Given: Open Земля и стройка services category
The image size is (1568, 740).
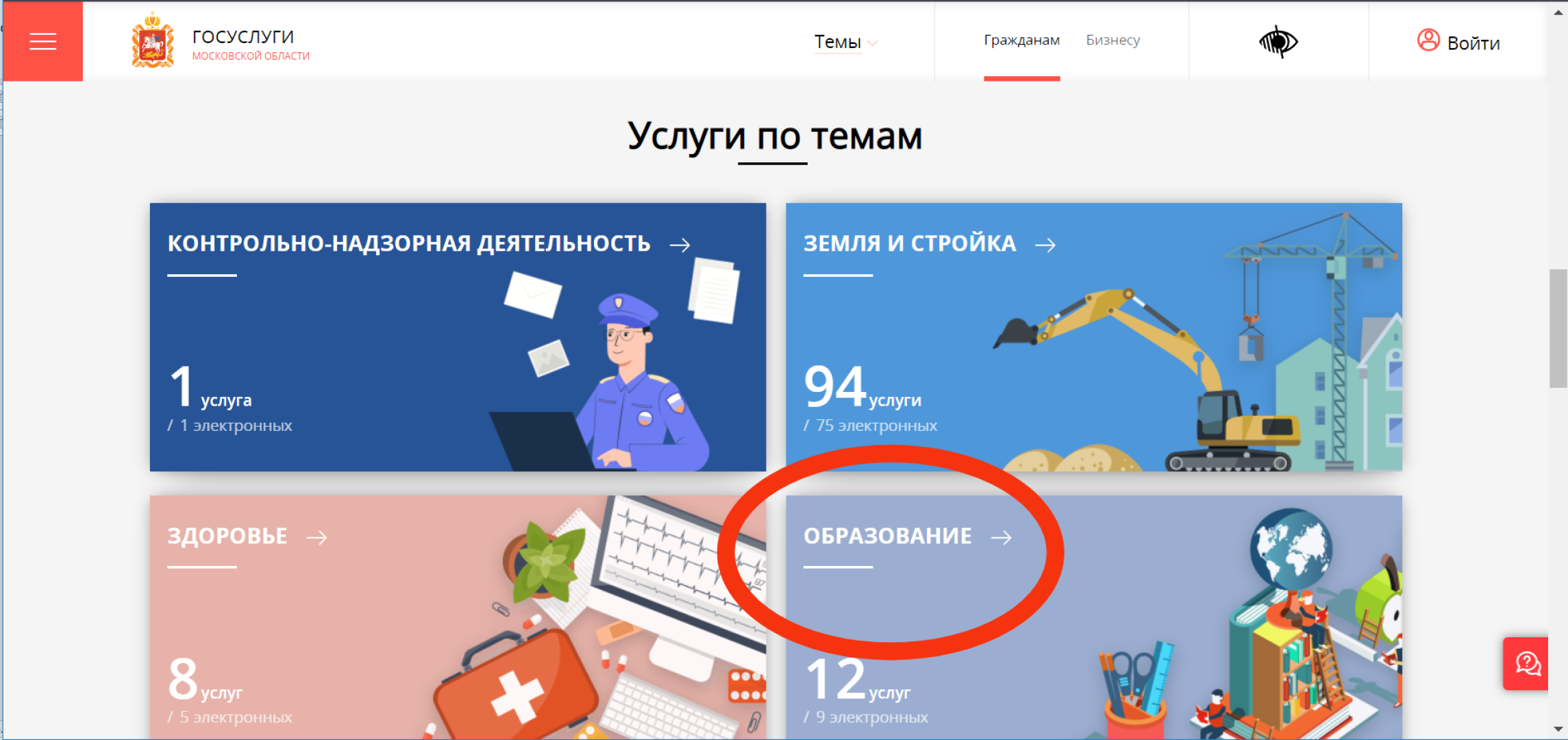Looking at the screenshot, I should [910, 242].
